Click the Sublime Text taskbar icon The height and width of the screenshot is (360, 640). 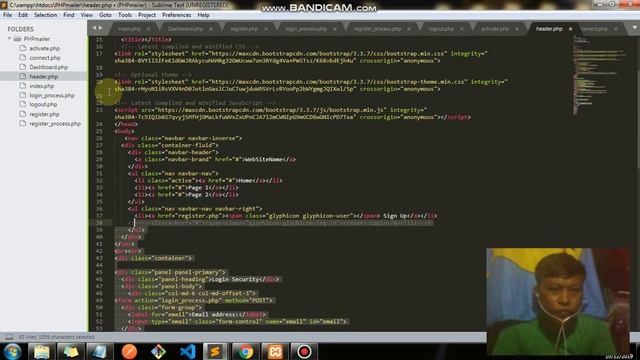215,351
